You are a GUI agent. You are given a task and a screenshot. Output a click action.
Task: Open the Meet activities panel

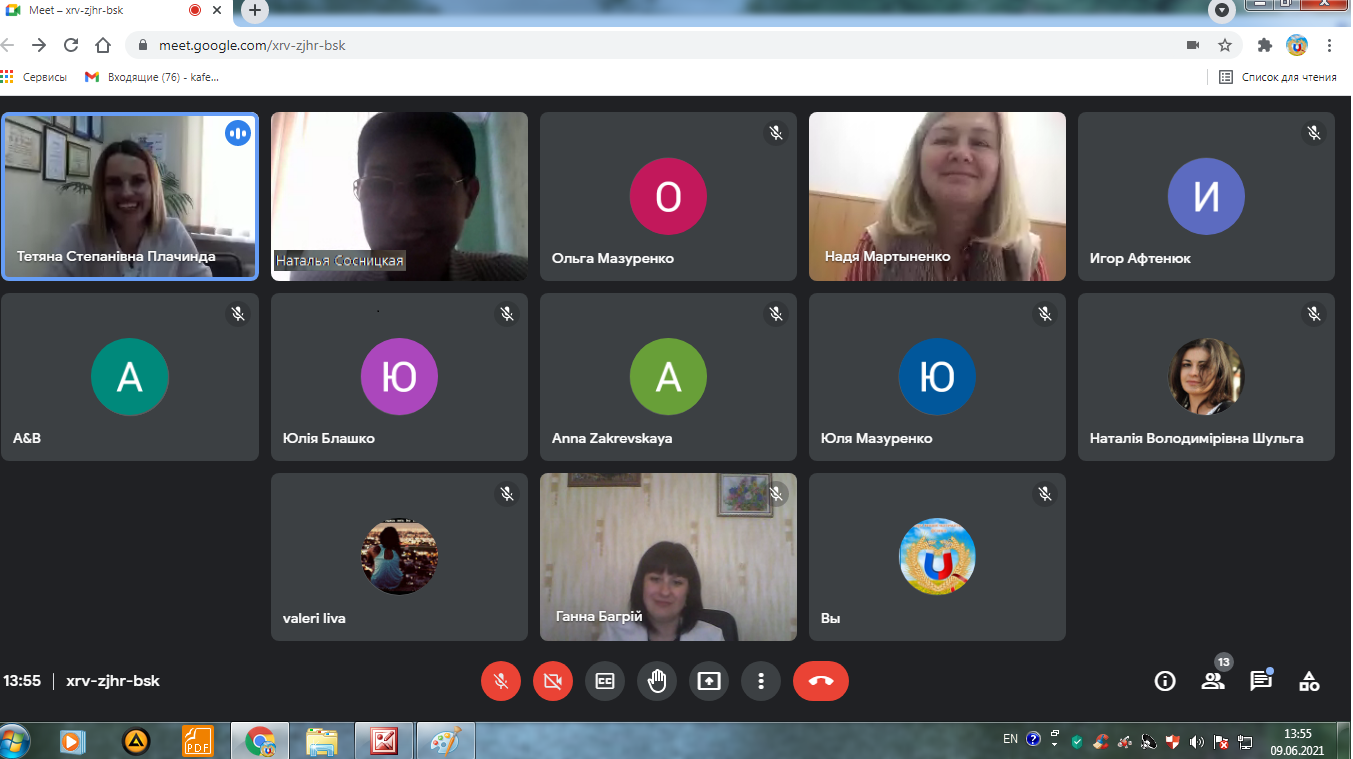[x=1309, y=681]
